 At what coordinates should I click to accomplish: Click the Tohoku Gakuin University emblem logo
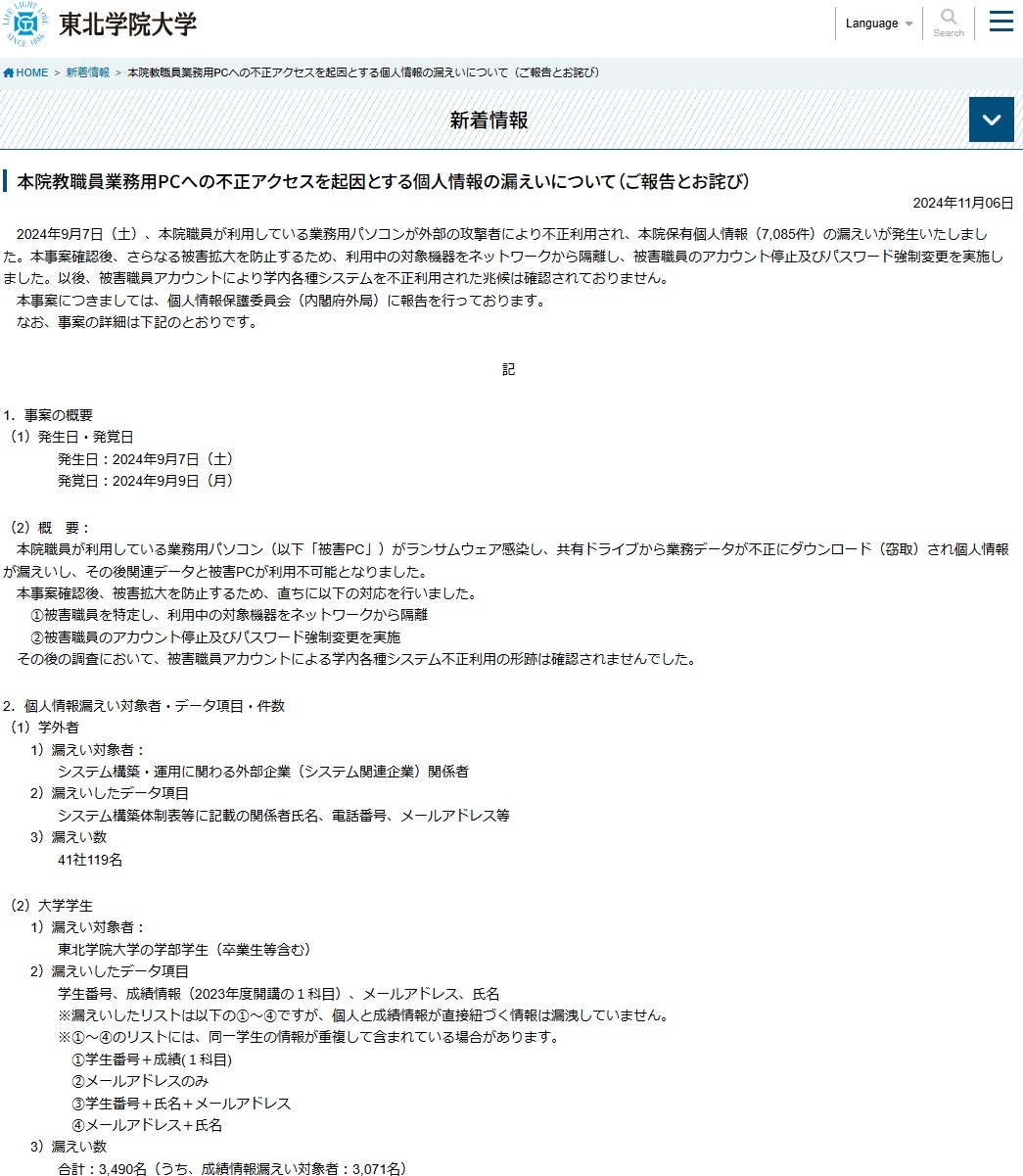coord(25,24)
